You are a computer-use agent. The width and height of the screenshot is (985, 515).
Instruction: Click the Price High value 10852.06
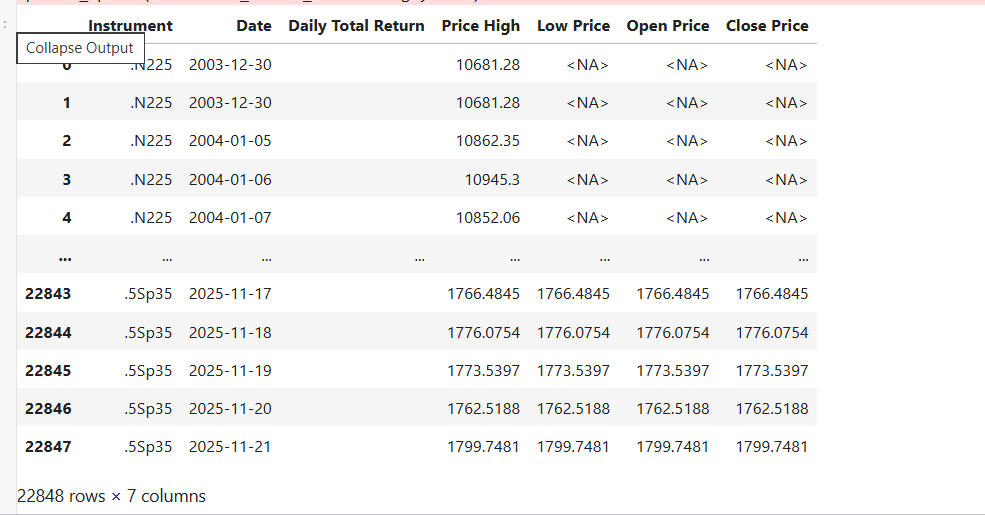[x=488, y=218]
